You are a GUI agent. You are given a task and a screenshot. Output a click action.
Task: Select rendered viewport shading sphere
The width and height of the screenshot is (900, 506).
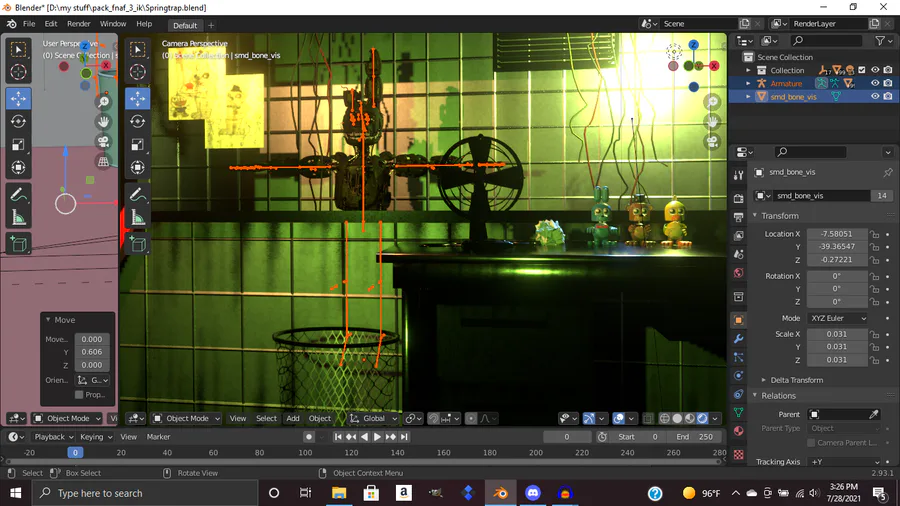(x=703, y=418)
